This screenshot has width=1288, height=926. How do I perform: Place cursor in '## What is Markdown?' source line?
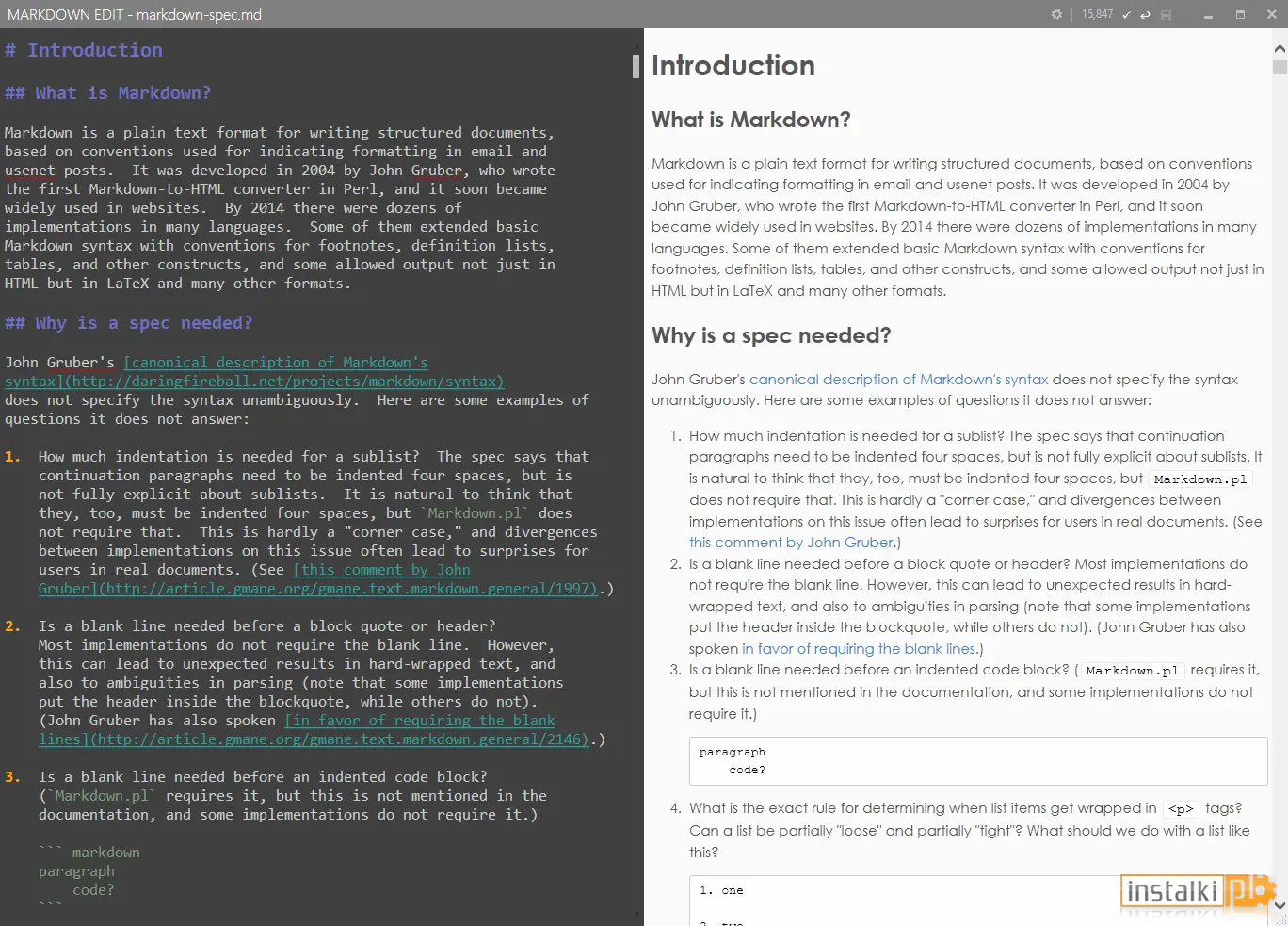click(107, 93)
